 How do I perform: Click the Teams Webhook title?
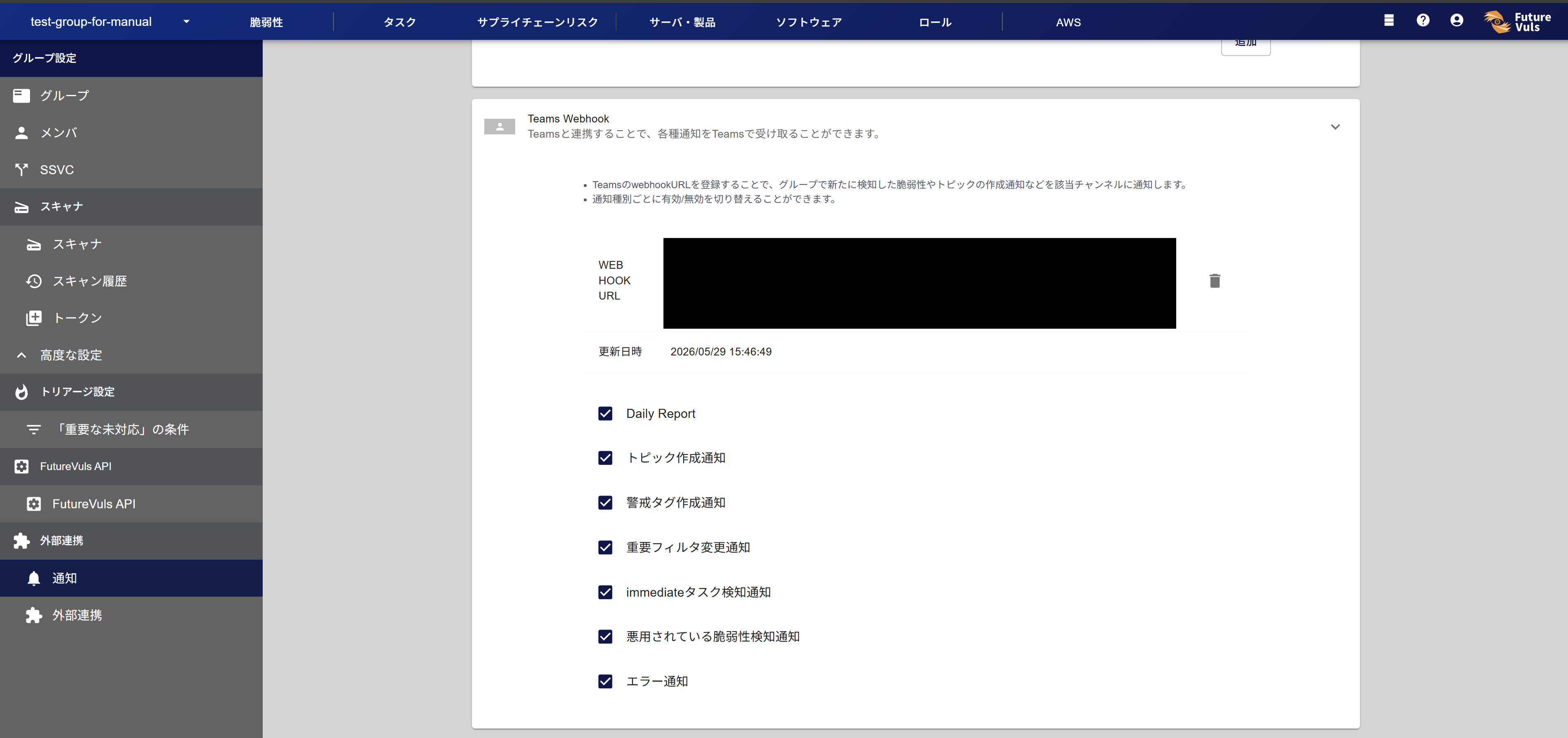pyautogui.click(x=568, y=119)
